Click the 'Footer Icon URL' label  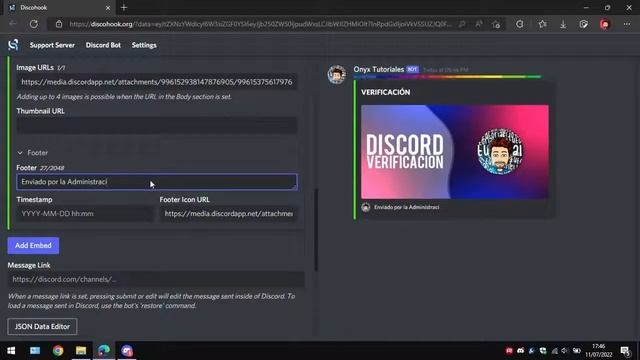pos(184,200)
